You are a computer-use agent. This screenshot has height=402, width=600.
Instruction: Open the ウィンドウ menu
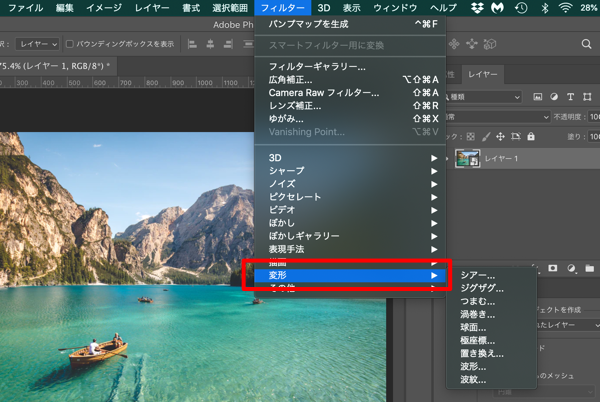pos(395,8)
